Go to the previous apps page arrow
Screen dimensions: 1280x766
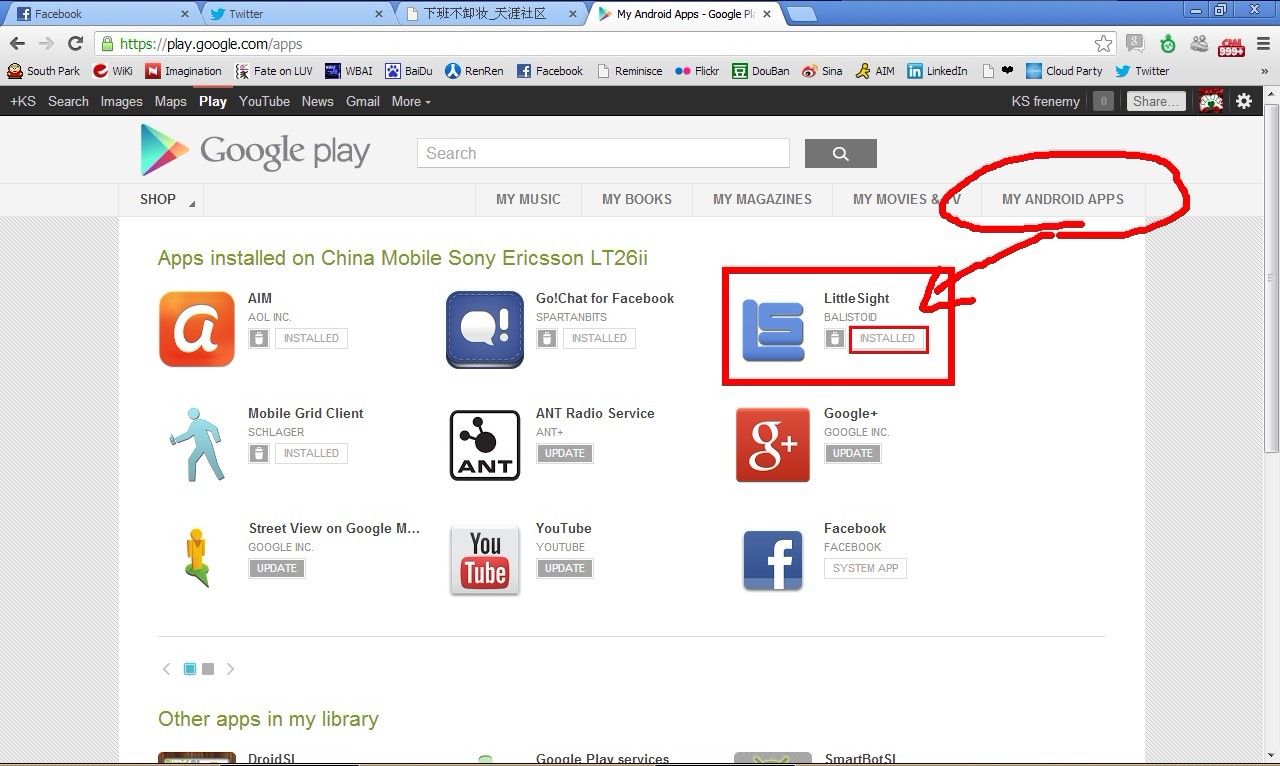(166, 669)
